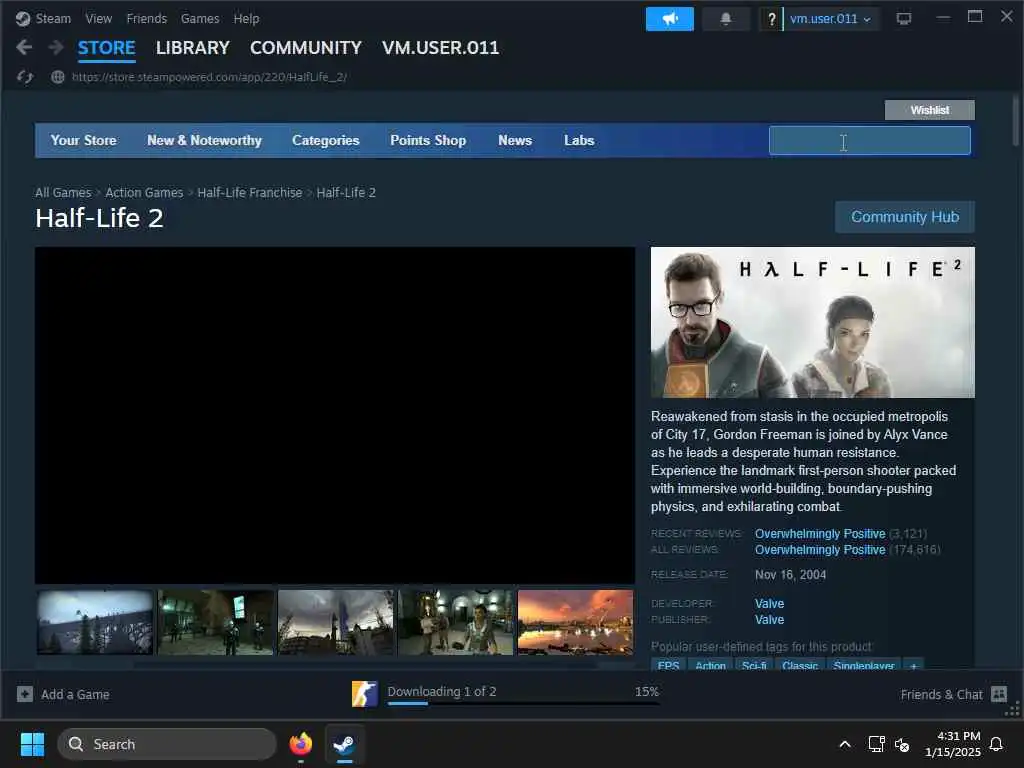Open the Windows Start menu
The image size is (1024, 768).
(32, 744)
